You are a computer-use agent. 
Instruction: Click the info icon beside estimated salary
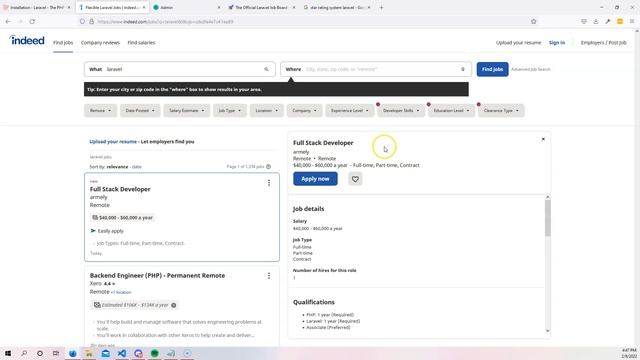click(x=173, y=305)
